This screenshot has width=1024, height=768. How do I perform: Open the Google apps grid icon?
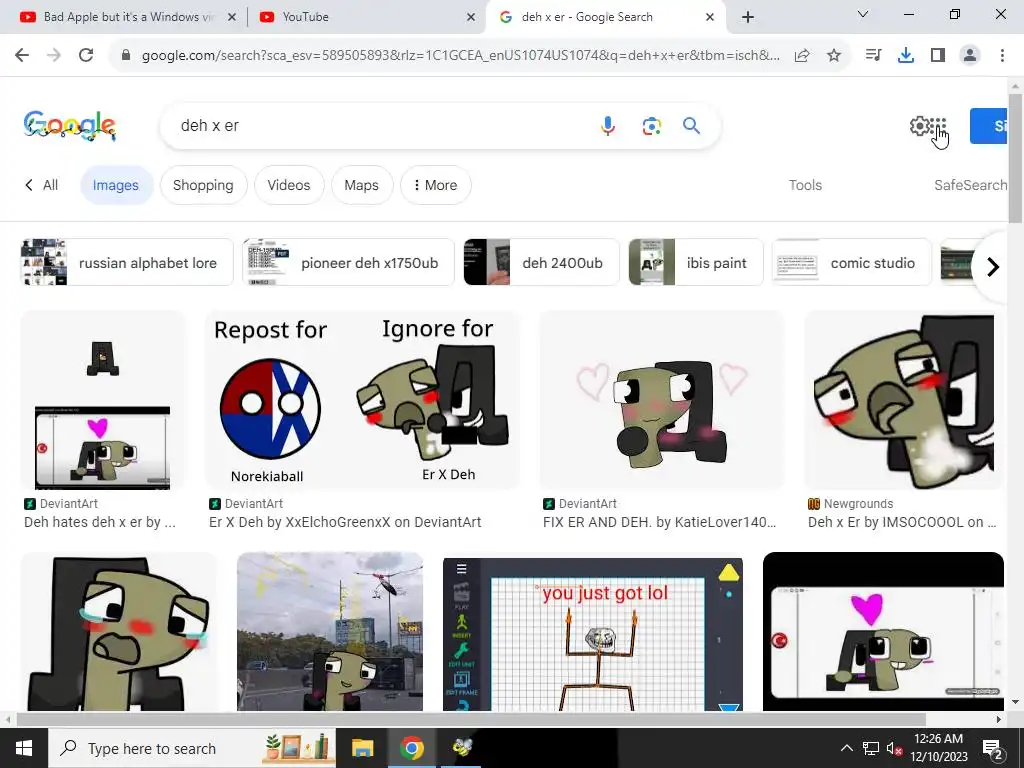coord(938,125)
